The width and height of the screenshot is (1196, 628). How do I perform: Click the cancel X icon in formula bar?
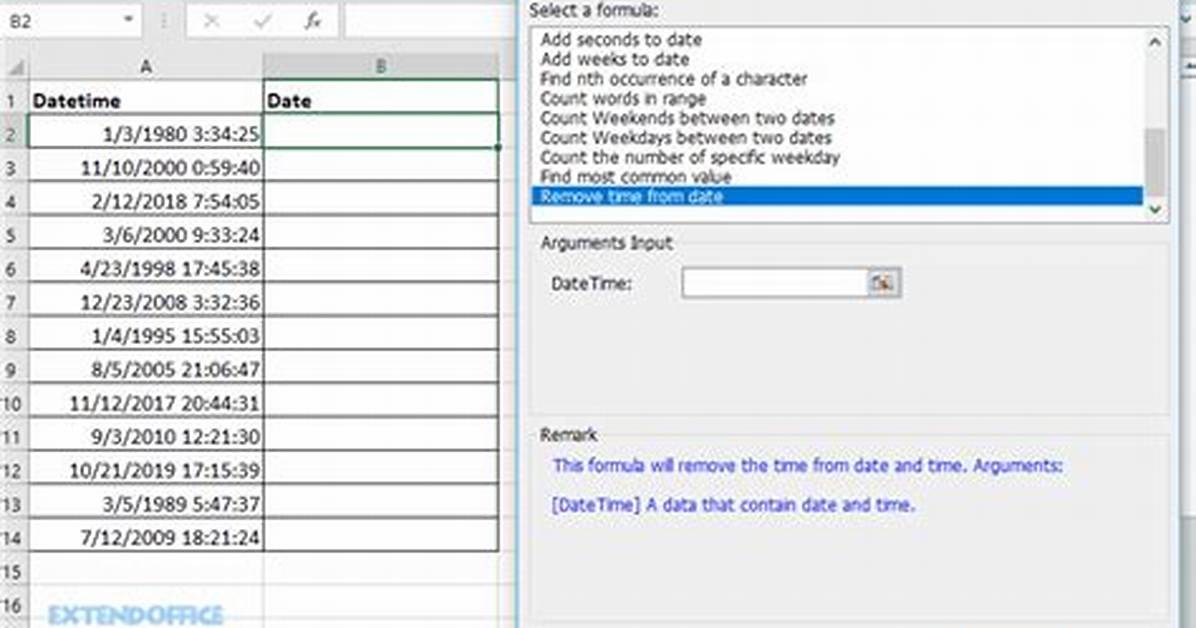(x=211, y=21)
